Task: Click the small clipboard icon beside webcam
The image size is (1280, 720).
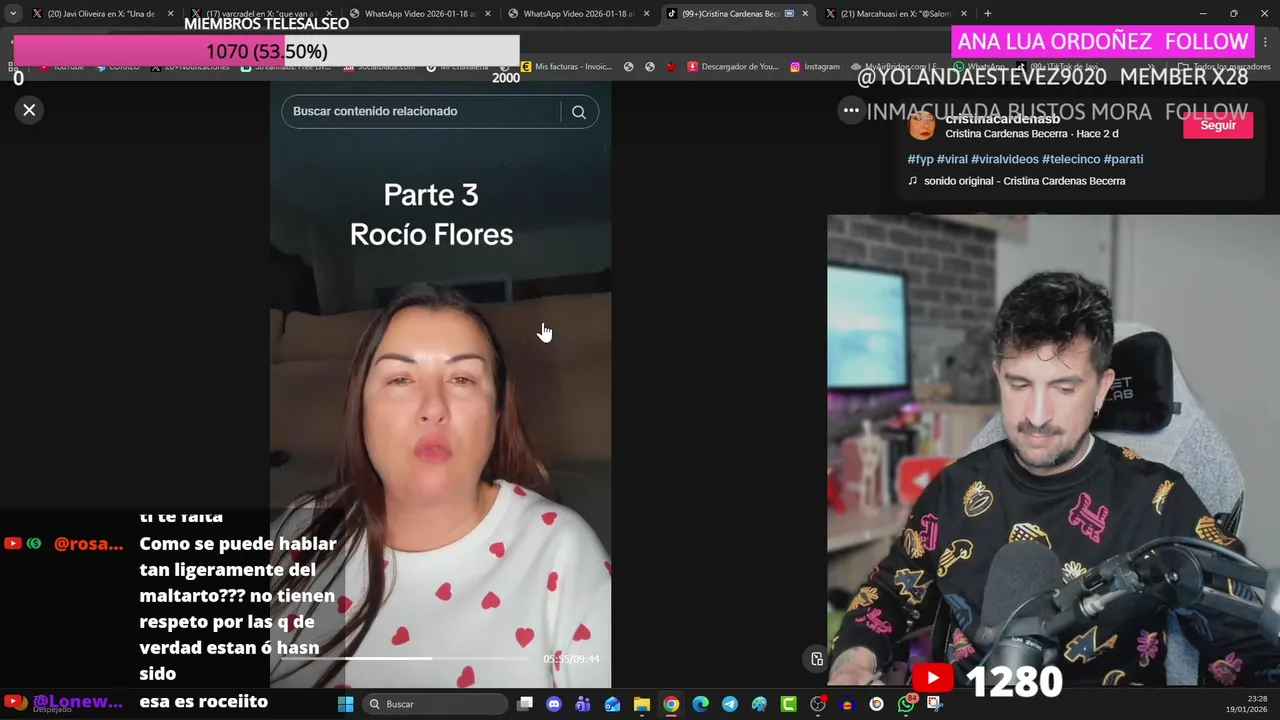Action: (x=817, y=659)
